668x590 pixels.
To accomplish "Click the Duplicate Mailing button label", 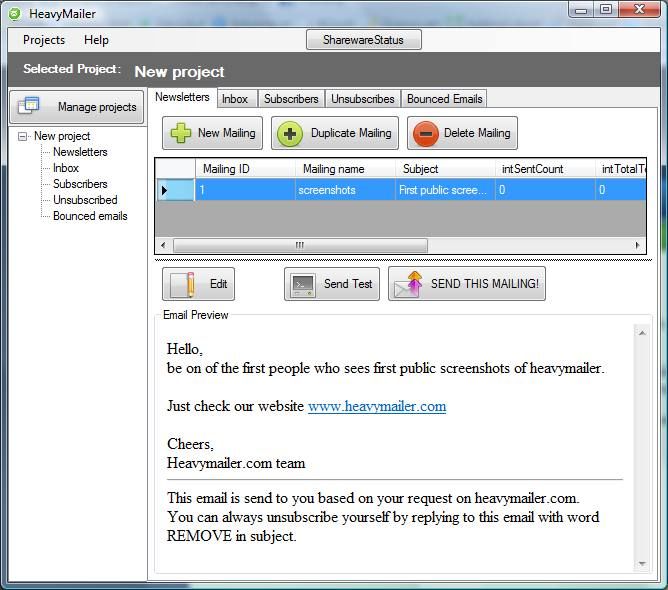I will (351, 133).
